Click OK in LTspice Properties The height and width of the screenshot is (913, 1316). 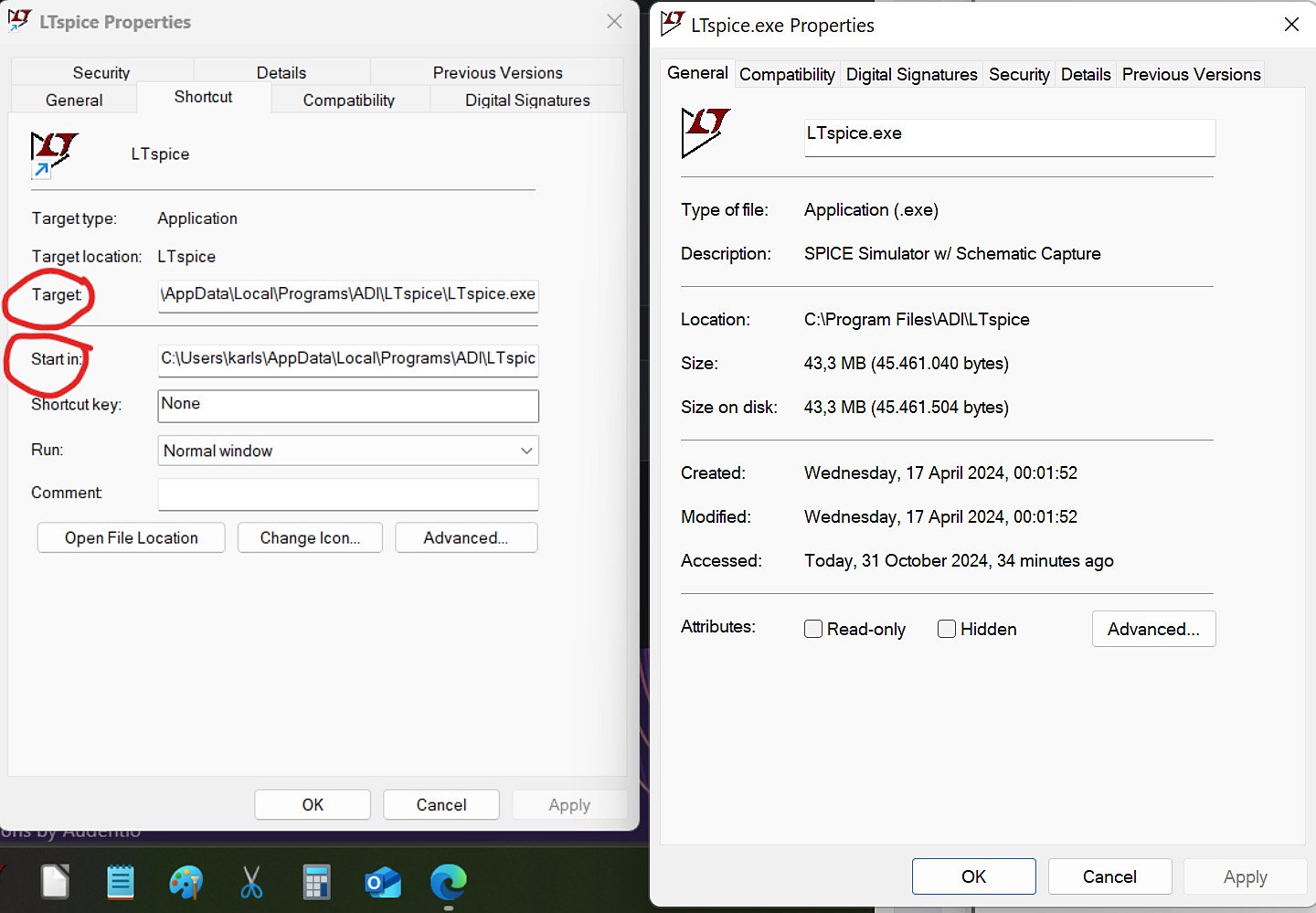click(x=313, y=805)
